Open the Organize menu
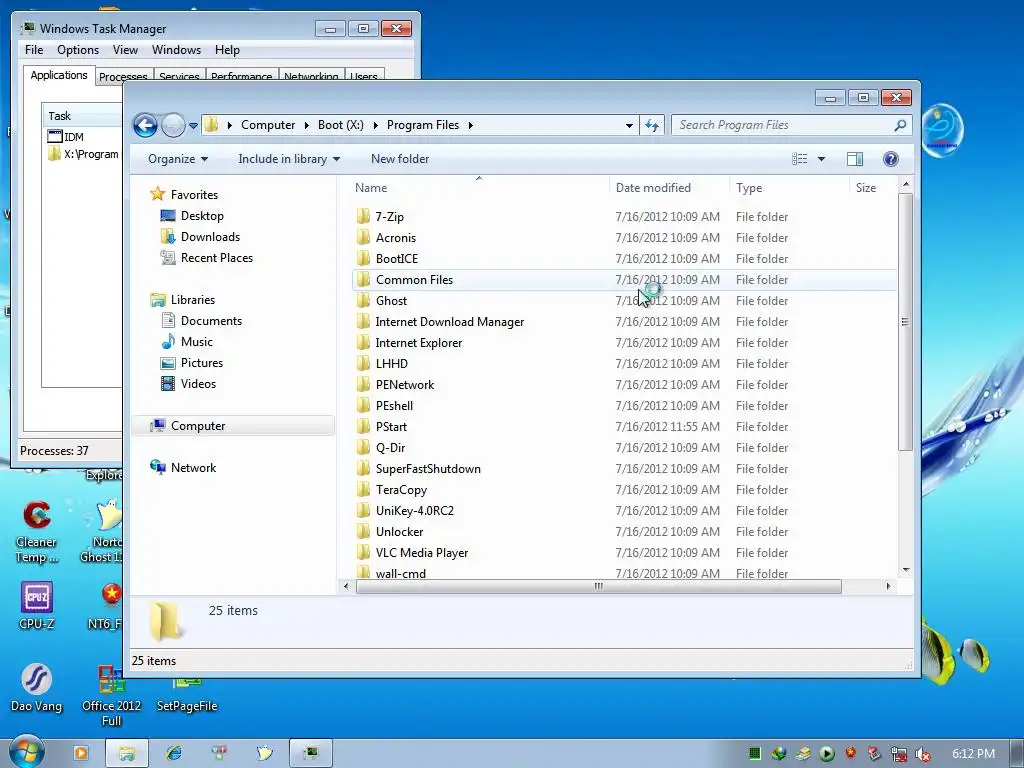This screenshot has width=1024, height=768. pos(178,159)
